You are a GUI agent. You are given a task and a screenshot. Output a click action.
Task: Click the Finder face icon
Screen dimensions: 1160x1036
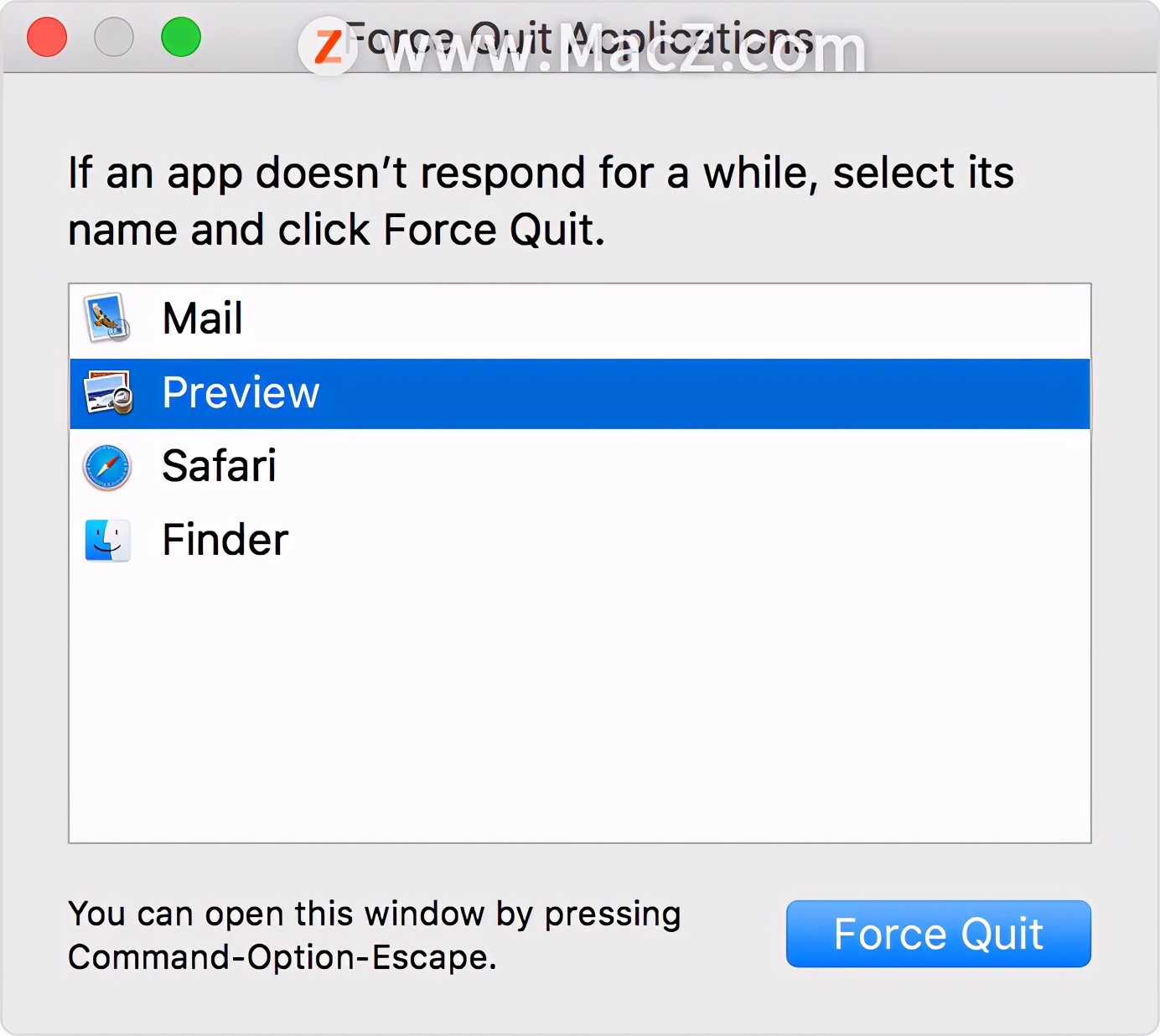pyautogui.click(x=107, y=540)
